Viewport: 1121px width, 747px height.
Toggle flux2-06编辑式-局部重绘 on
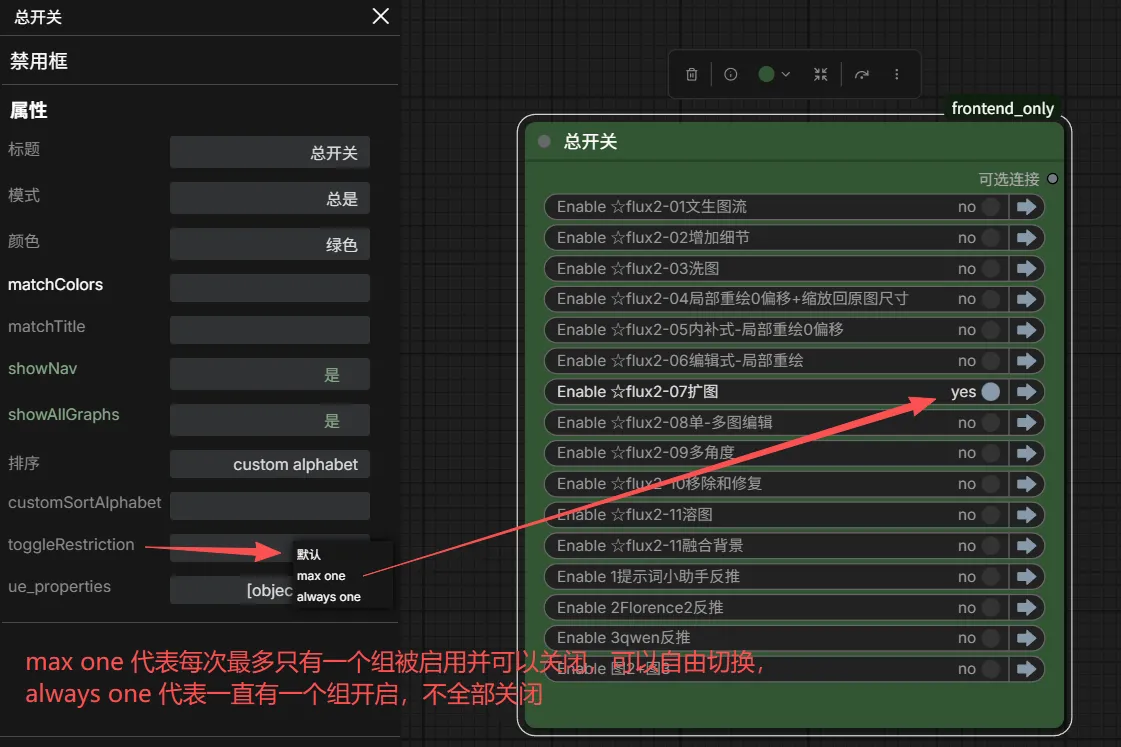coord(990,361)
